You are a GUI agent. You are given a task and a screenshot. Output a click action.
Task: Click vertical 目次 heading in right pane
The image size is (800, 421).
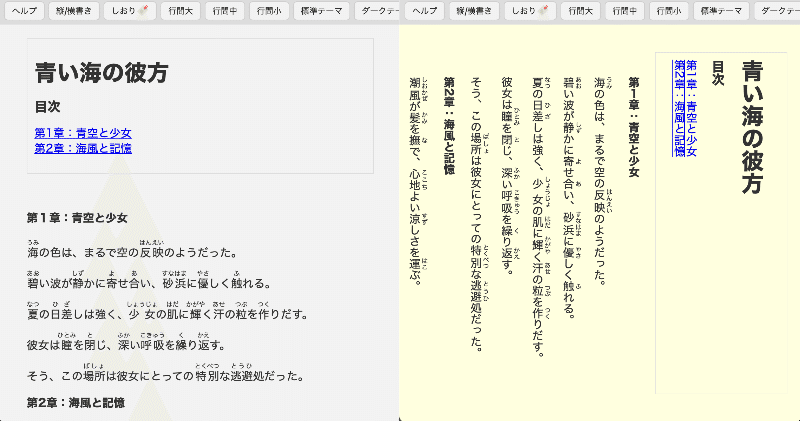[x=718, y=73]
